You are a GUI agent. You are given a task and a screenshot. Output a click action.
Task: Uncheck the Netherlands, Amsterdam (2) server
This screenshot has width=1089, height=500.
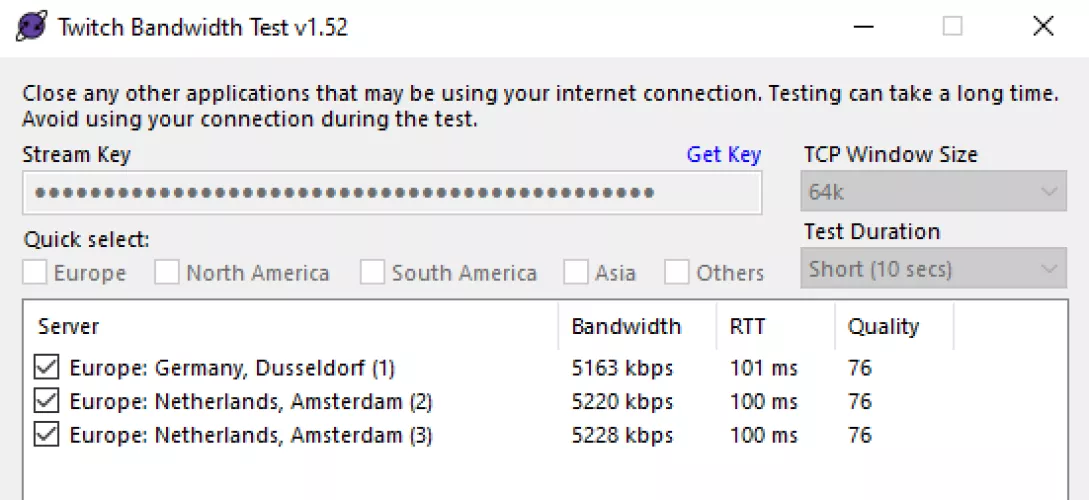[46, 402]
